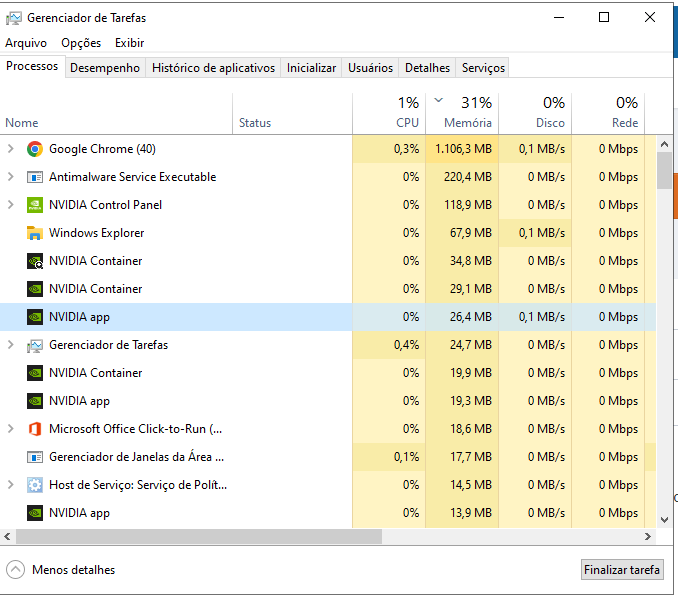Click the icon of the 19,9 MB NVIDIA Container

35,373
